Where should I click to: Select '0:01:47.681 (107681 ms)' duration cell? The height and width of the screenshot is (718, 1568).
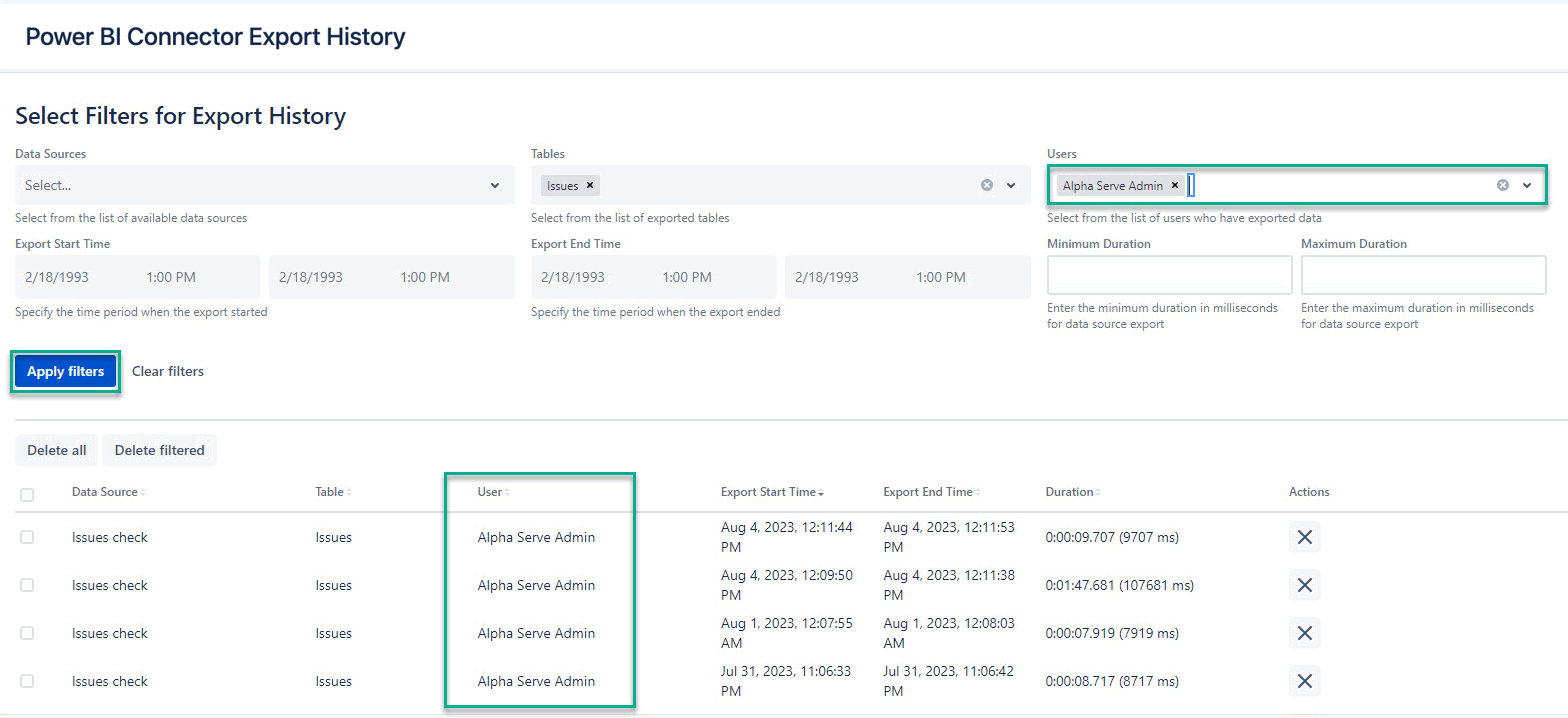[1119, 585]
